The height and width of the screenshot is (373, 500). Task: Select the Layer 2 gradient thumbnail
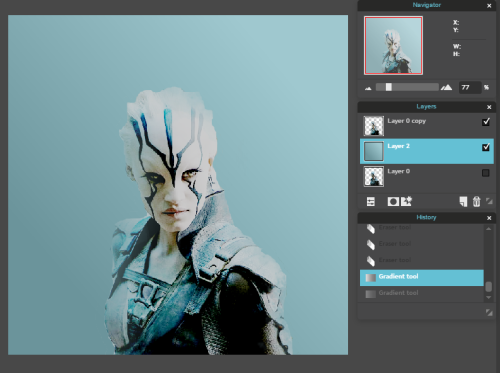pos(373,151)
